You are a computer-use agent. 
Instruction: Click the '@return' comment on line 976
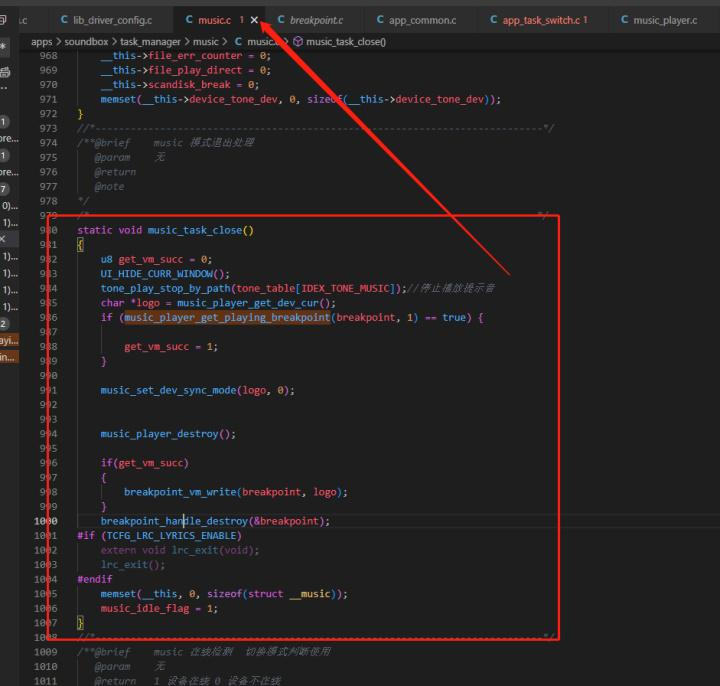115,172
